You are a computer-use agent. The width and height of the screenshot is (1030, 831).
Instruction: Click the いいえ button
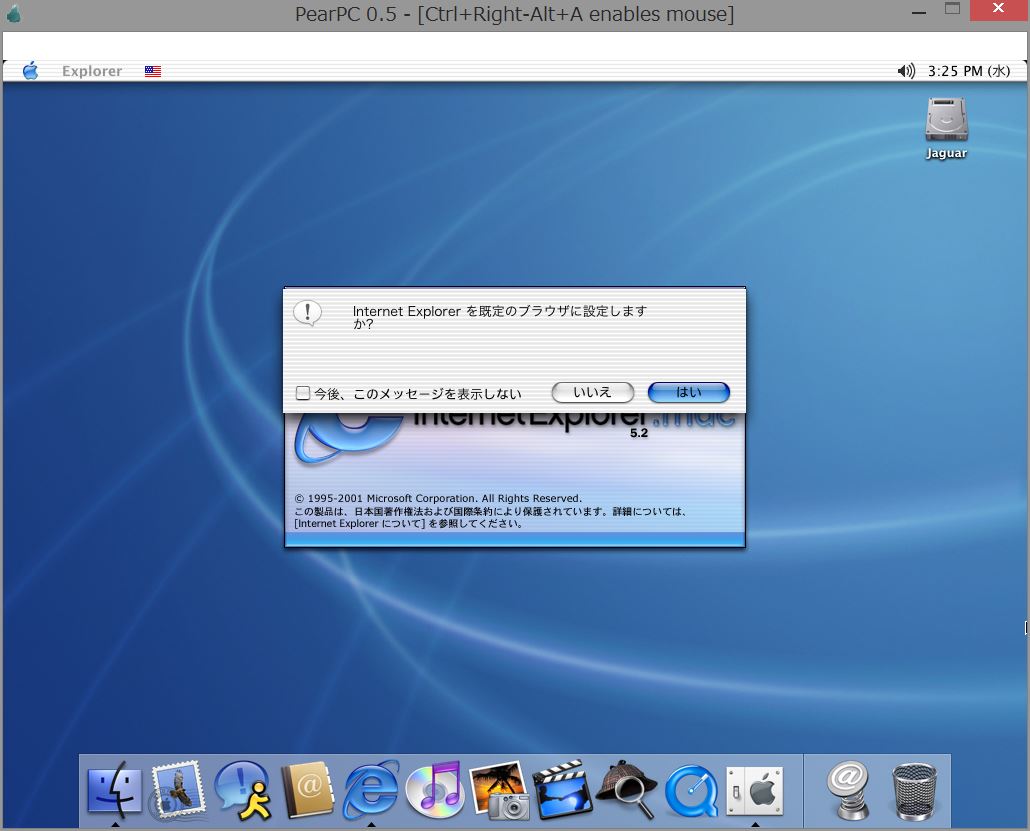tap(593, 392)
